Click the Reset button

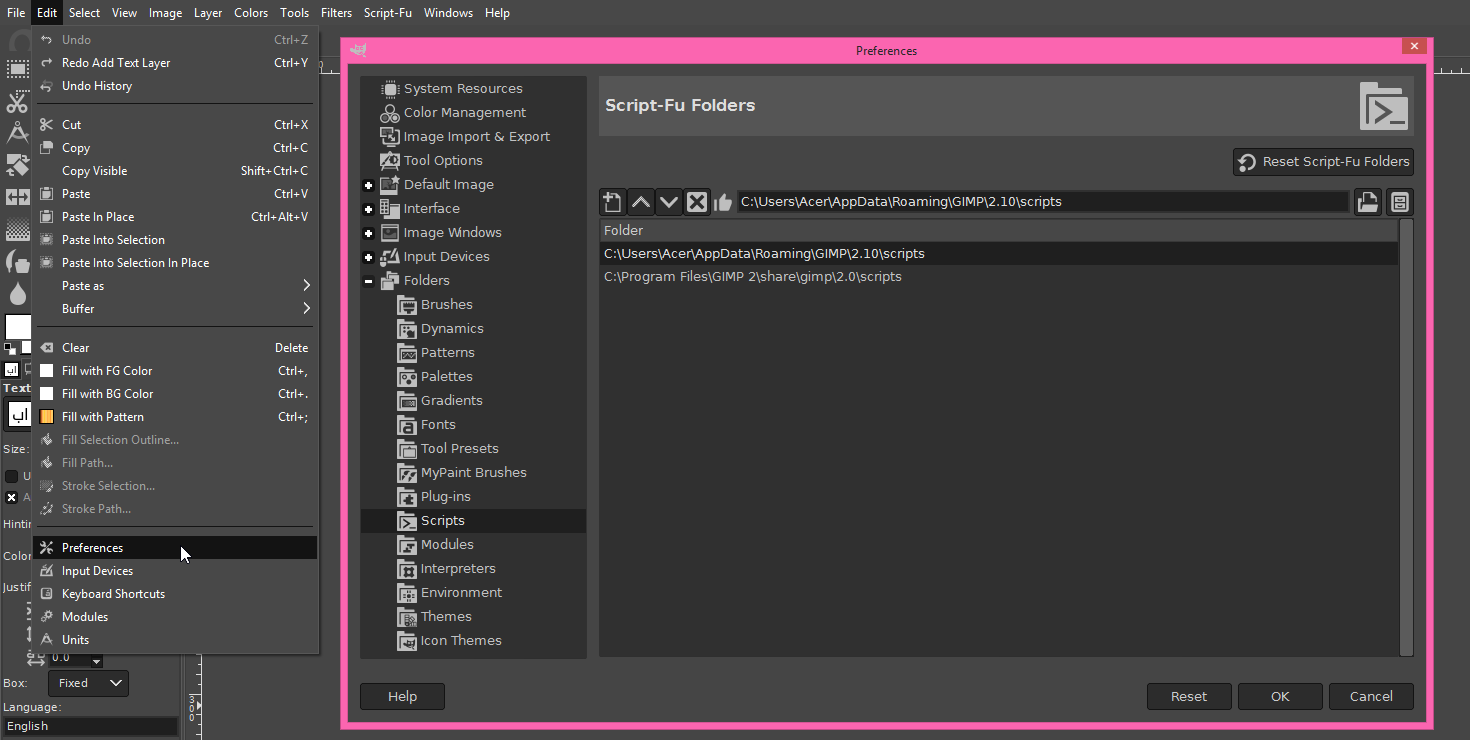(x=1189, y=697)
